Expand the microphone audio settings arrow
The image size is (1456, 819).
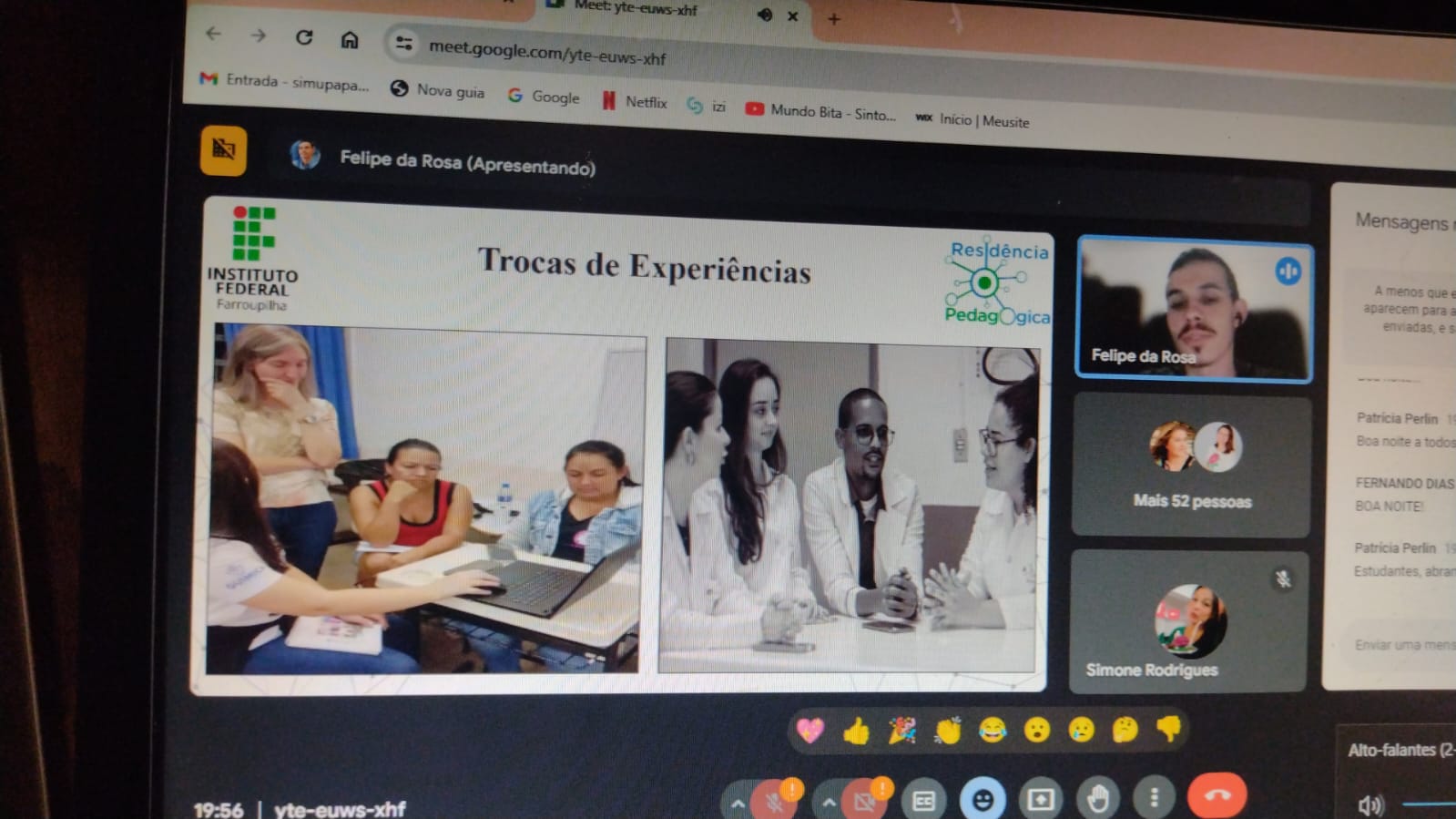click(x=738, y=804)
